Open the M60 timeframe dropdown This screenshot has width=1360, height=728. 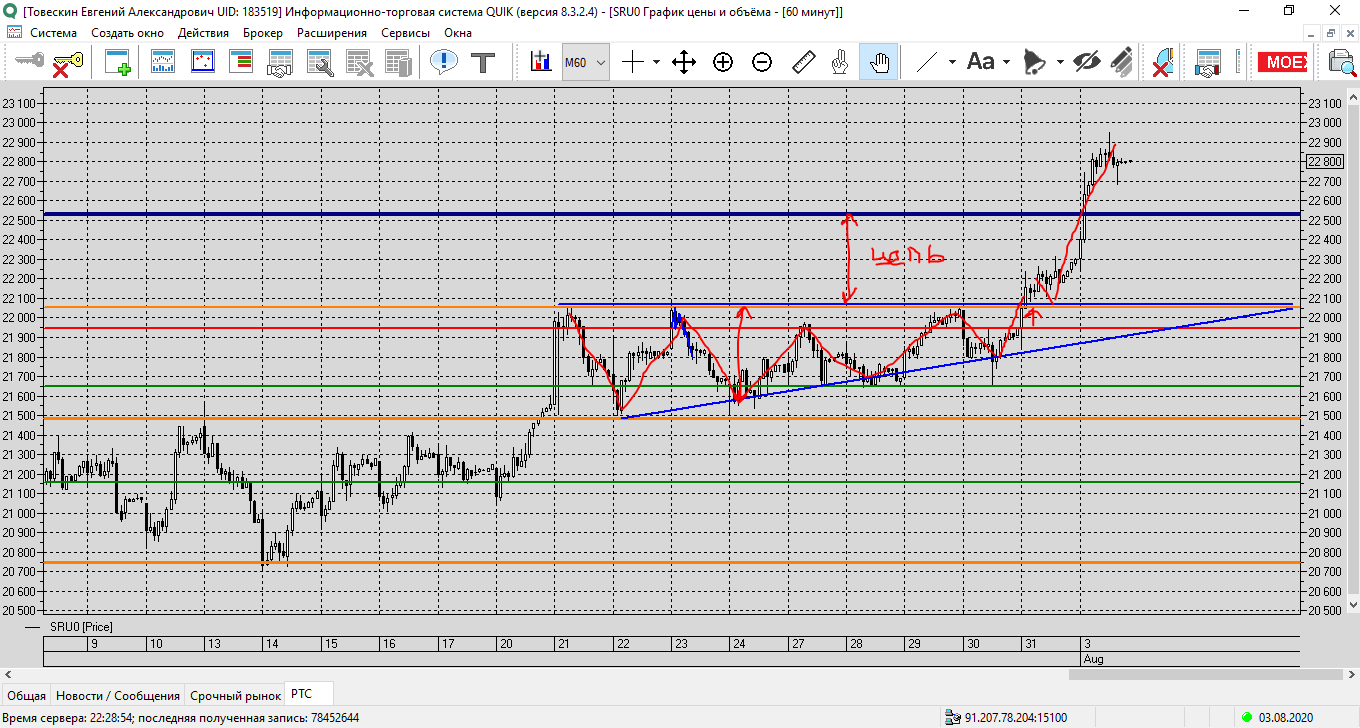click(x=585, y=62)
